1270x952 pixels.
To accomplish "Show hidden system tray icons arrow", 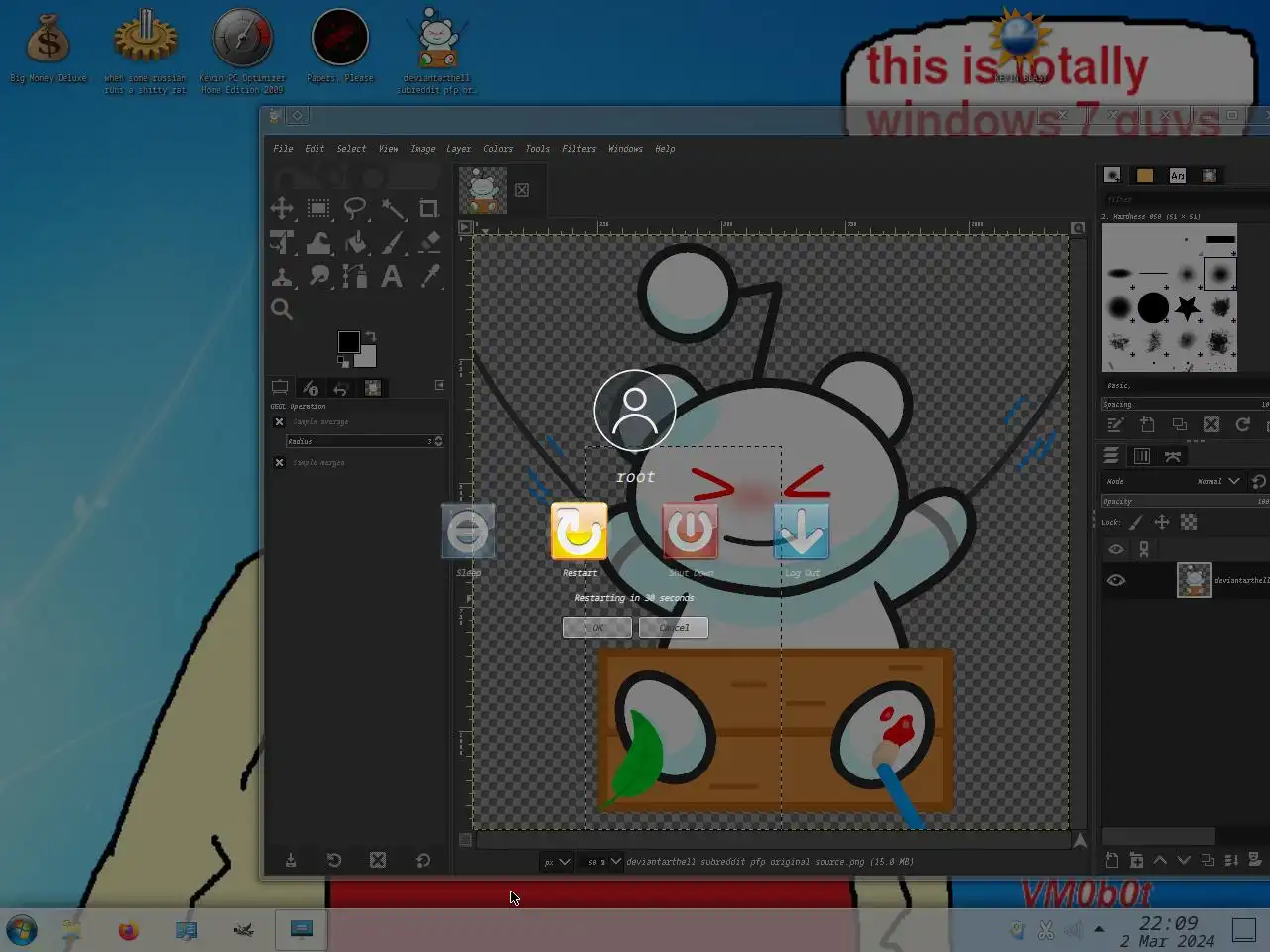I will (x=1099, y=929).
